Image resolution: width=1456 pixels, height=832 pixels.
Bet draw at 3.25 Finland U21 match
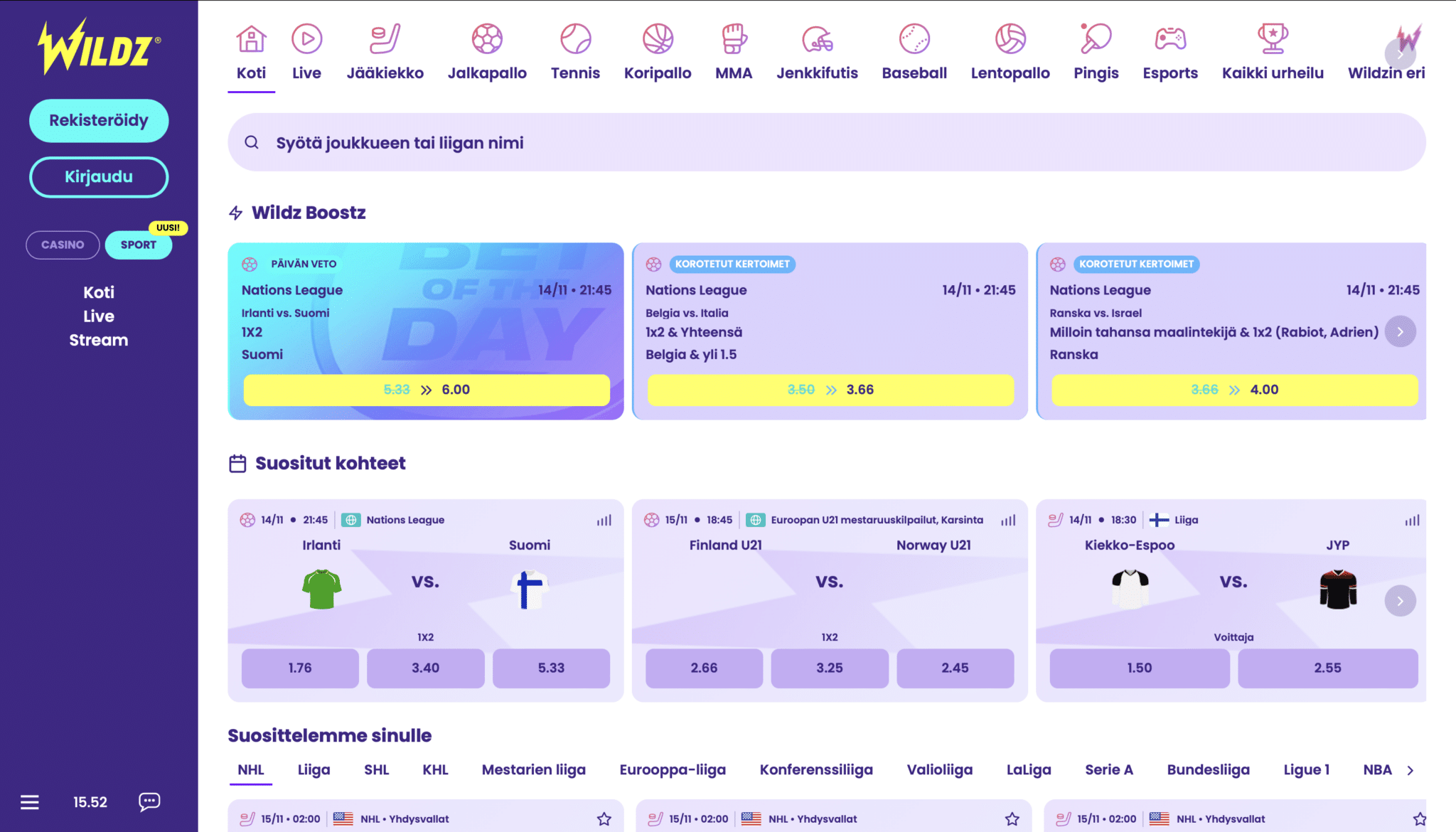point(830,668)
